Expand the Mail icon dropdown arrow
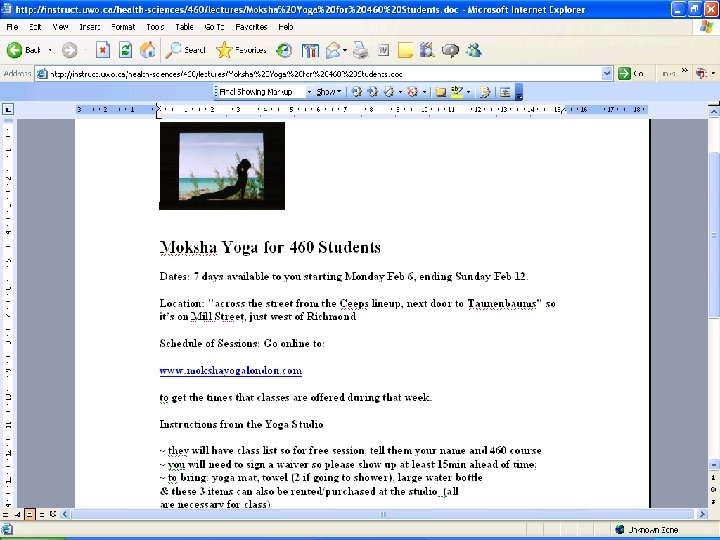 [x=344, y=50]
